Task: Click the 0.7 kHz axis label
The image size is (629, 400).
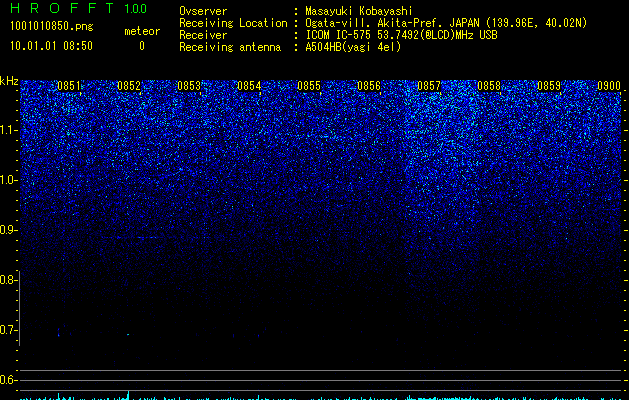Action: (8, 330)
